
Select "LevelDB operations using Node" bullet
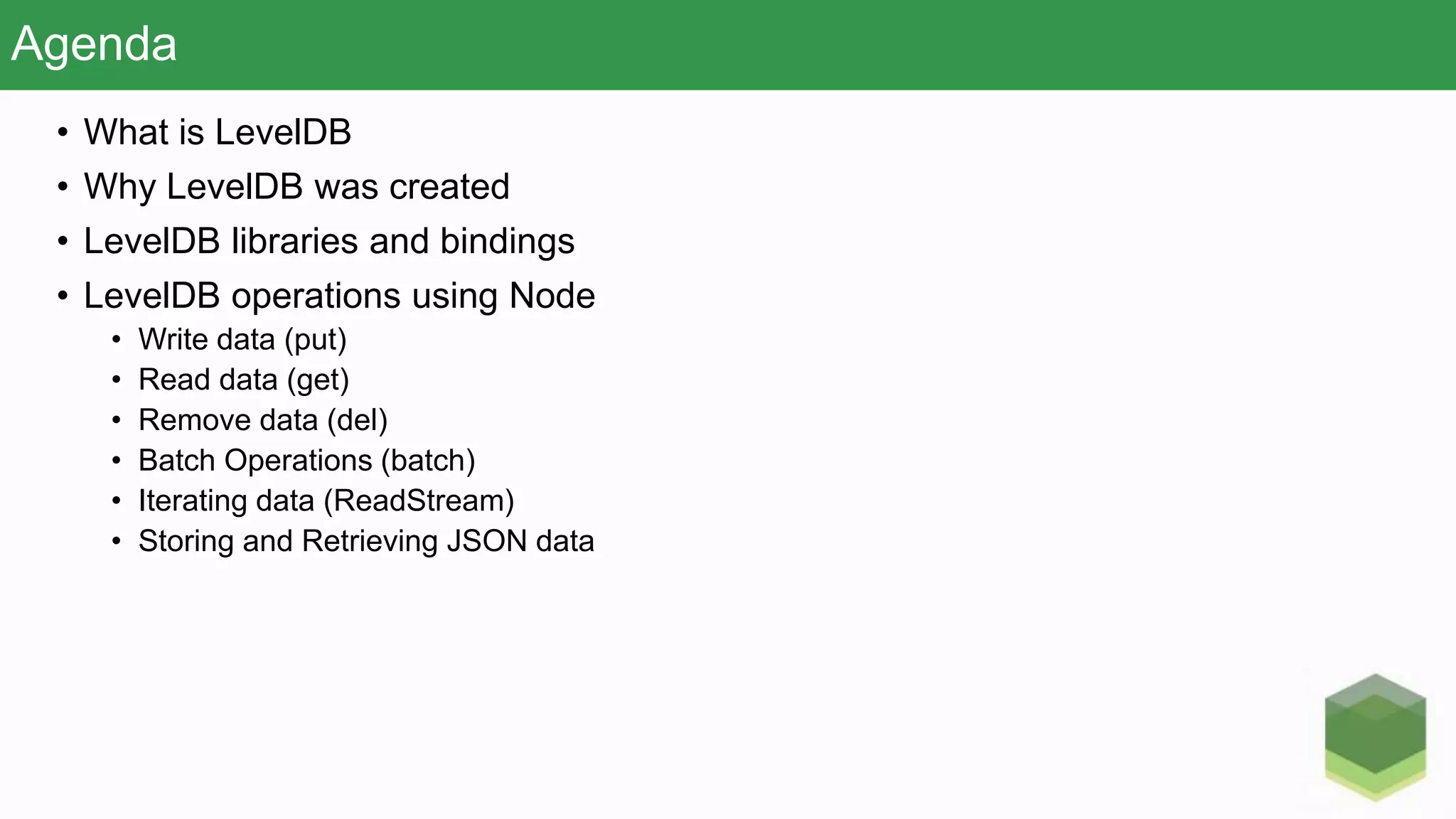coord(339,296)
